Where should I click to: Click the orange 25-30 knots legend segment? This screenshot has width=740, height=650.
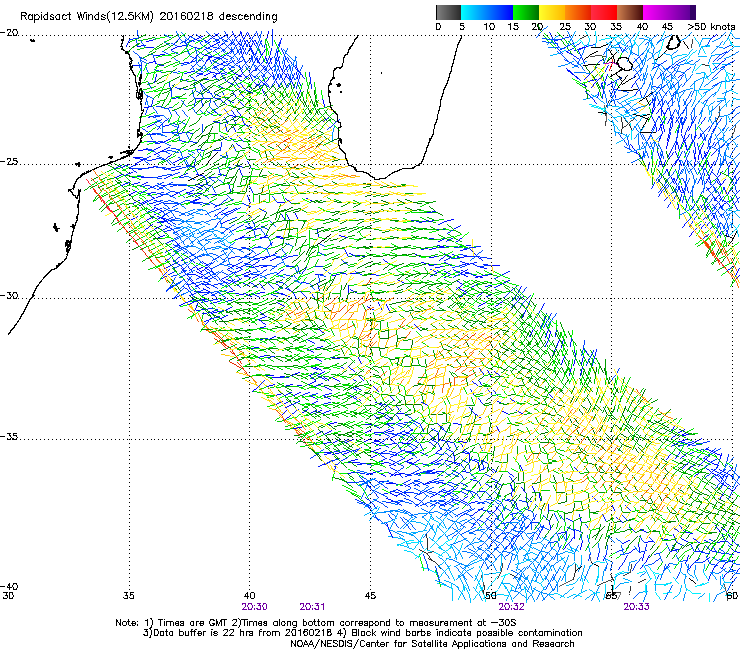pyautogui.click(x=578, y=12)
